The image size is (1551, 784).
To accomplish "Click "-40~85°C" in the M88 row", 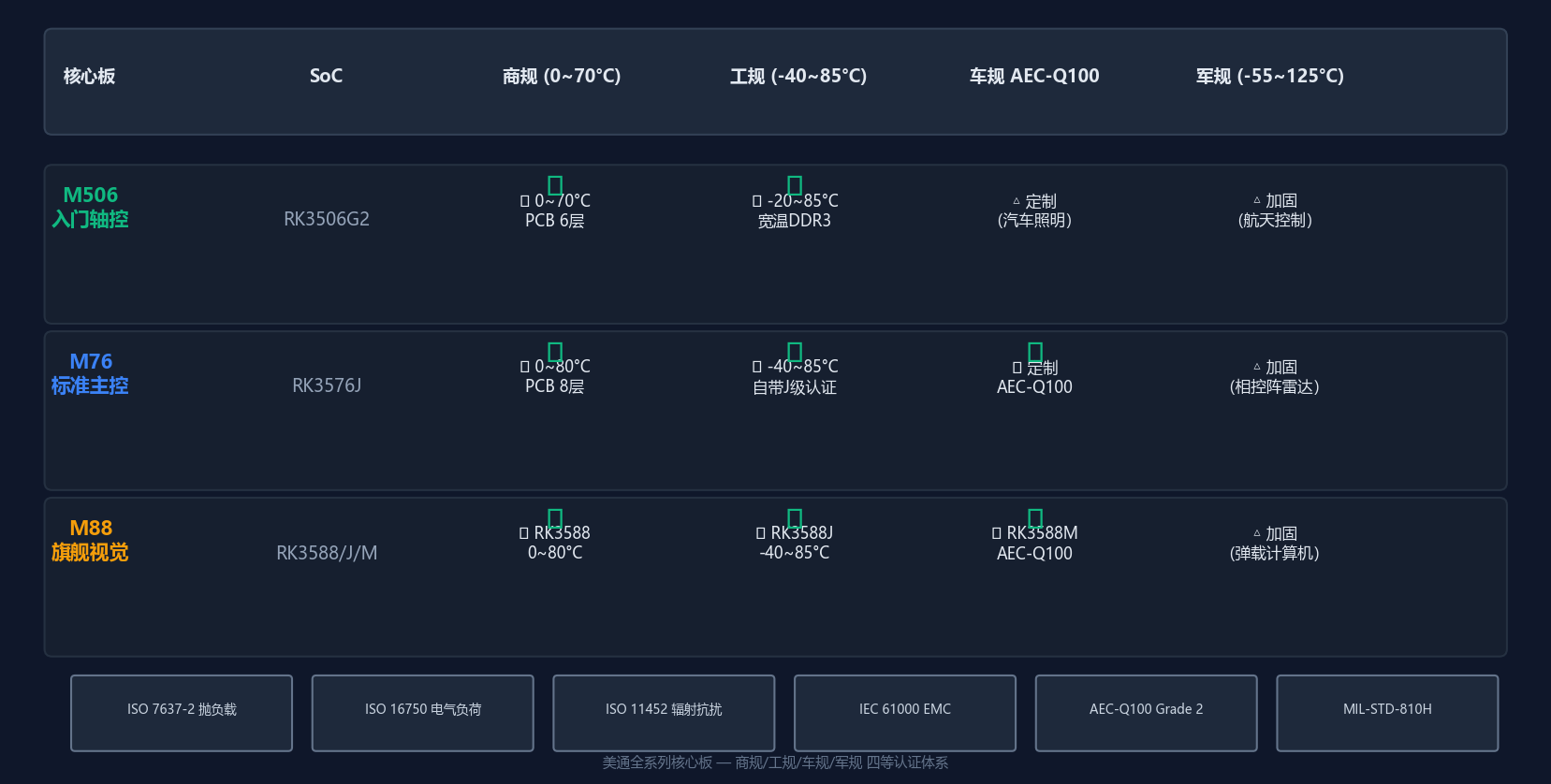I will (795, 553).
